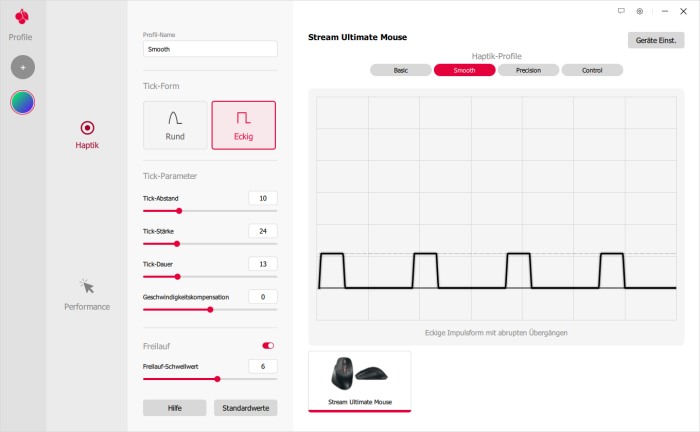Click the Profil-Name text field
This screenshot has width=700, height=432.
click(x=210, y=48)
